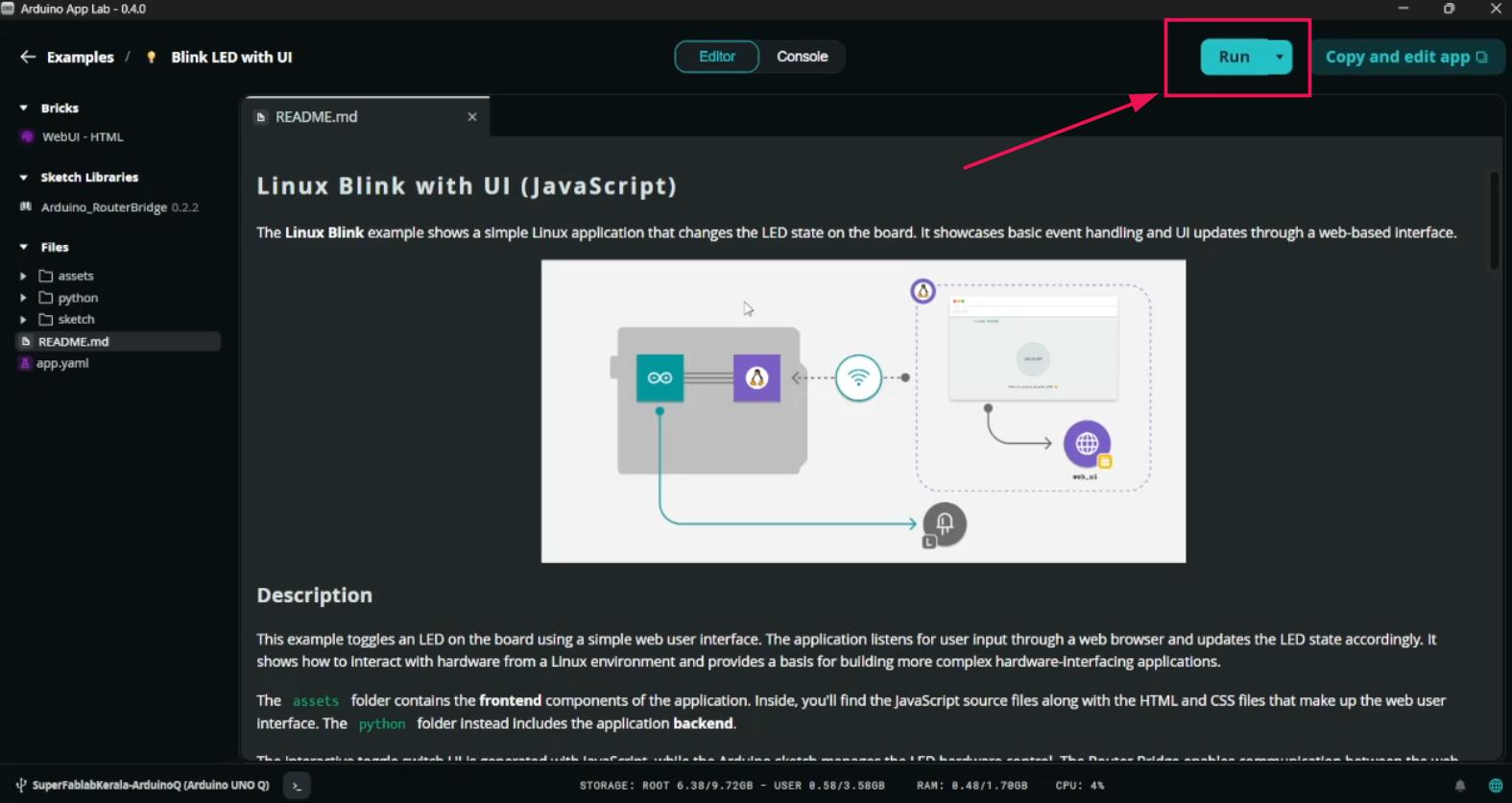The height and width of the screenshot is (803, 1512).
Task: Click the CPU: 4% readout
Action: (x=1080, y=786)
